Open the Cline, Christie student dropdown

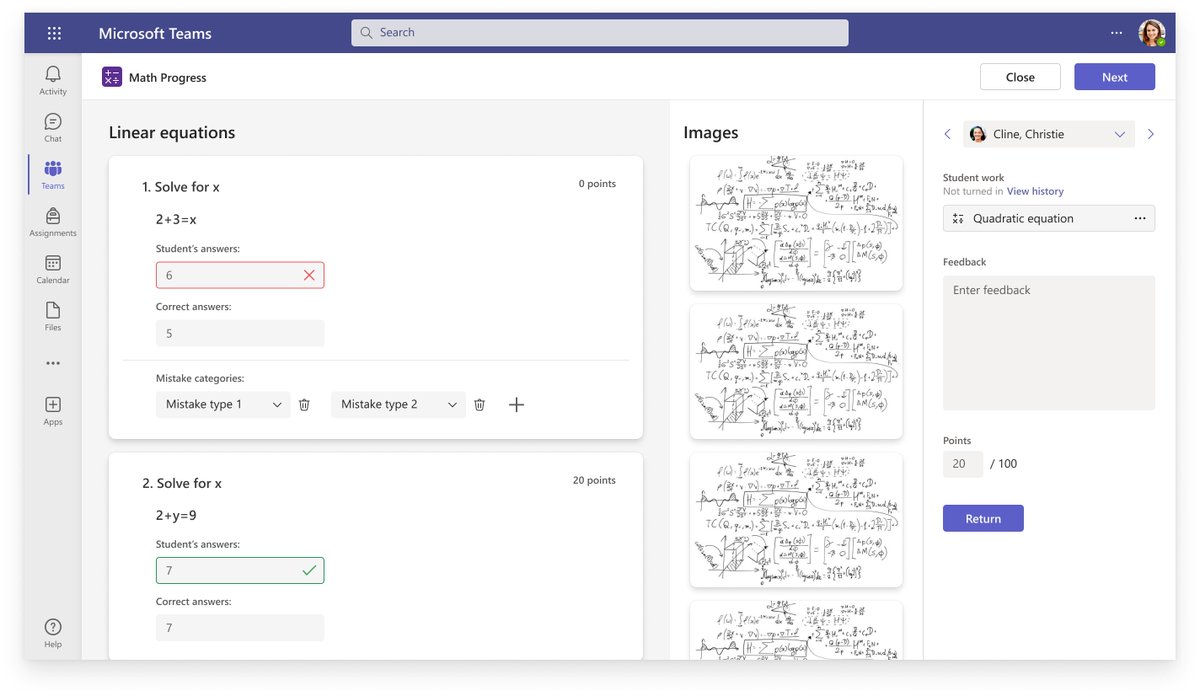tap(1048, 134)
